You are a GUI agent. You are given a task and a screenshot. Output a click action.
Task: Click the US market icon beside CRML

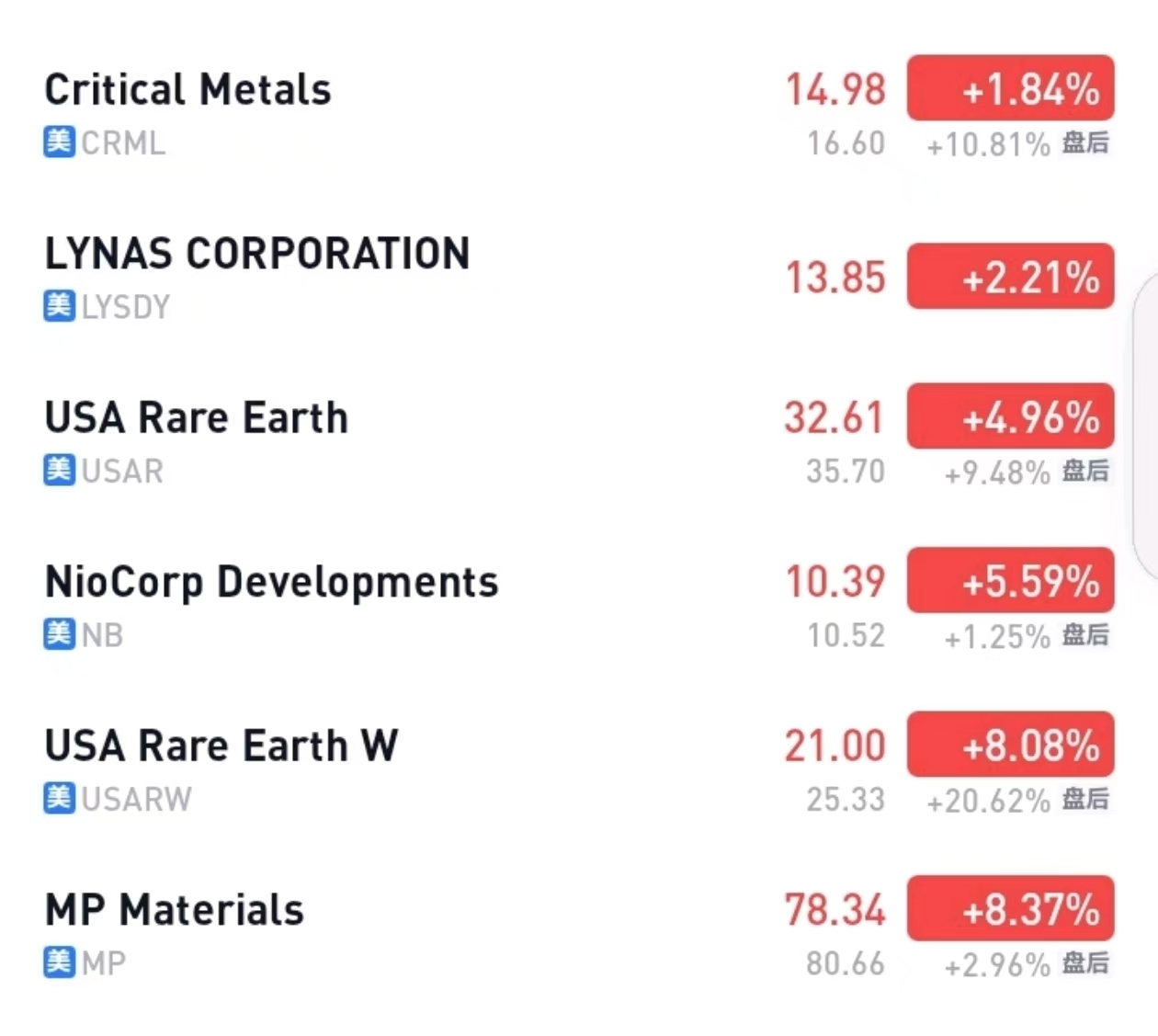59,142
